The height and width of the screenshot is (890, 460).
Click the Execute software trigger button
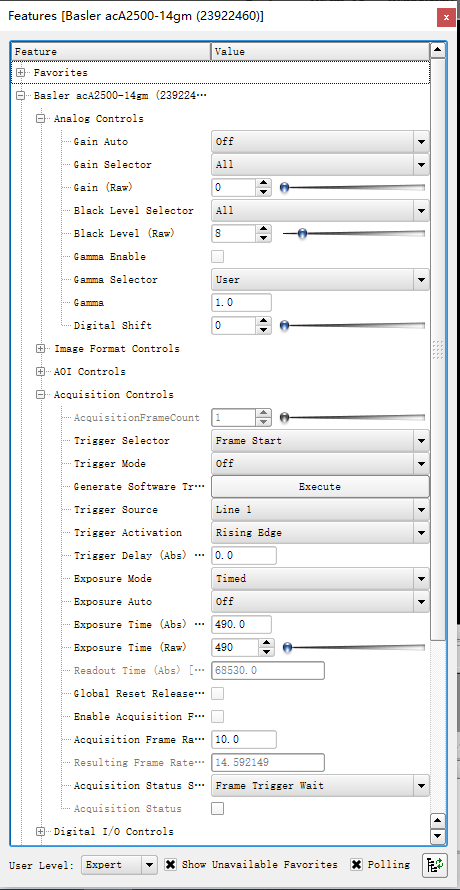pos(320,486)
